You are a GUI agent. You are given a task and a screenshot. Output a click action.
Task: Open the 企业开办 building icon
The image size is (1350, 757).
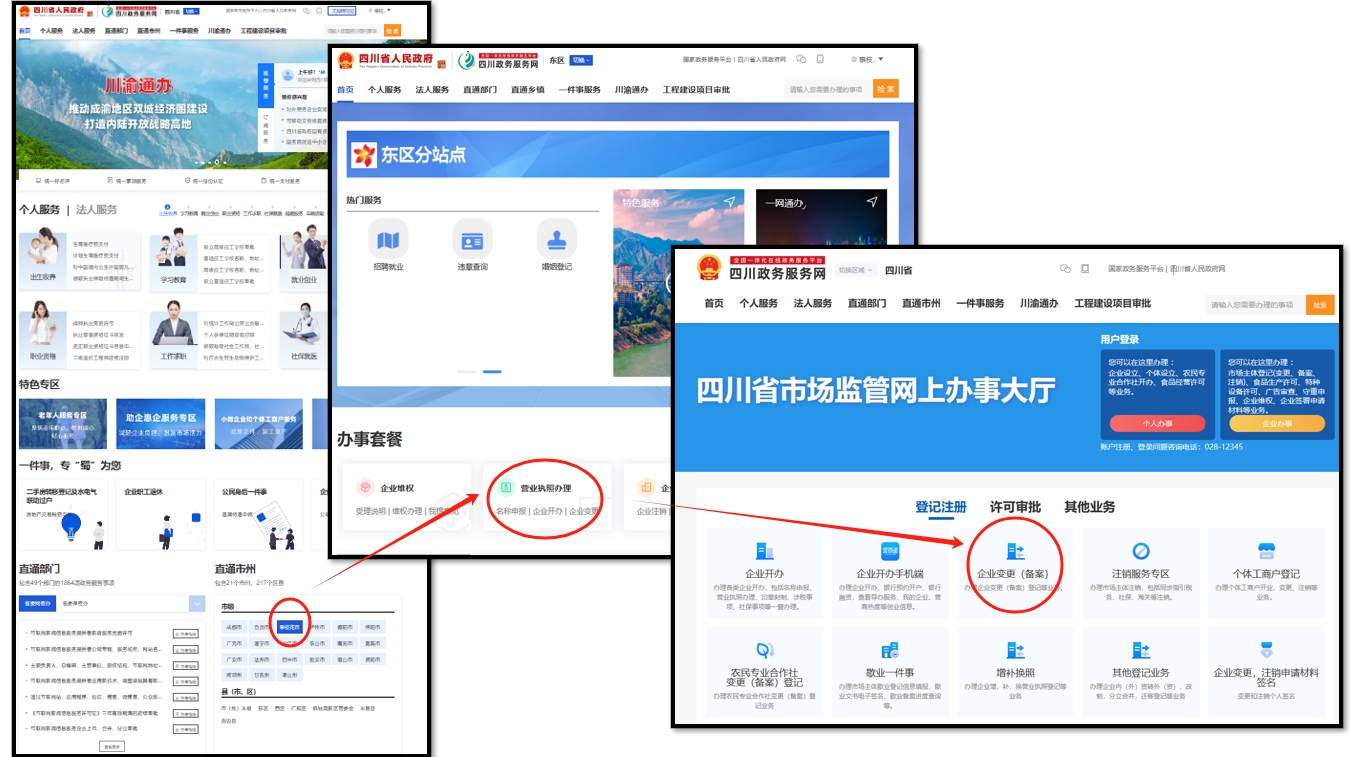click(764, 551)
